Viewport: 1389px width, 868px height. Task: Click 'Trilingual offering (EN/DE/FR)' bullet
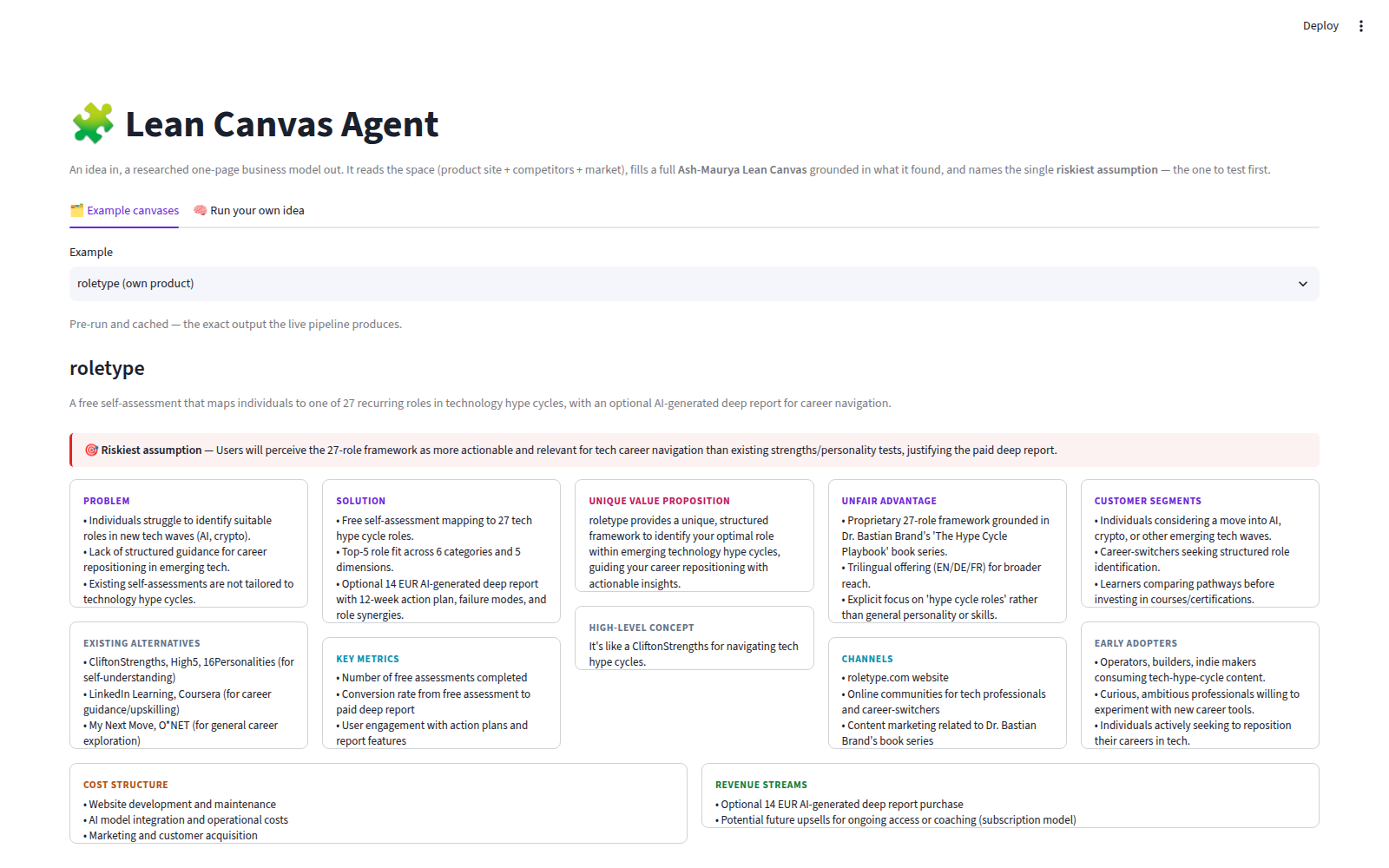(x=941, y=575)
